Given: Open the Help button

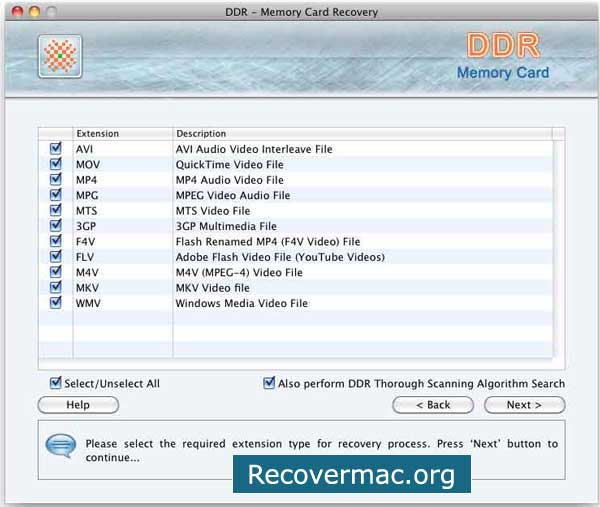Looking at the screenshot, I should (78, 405).
